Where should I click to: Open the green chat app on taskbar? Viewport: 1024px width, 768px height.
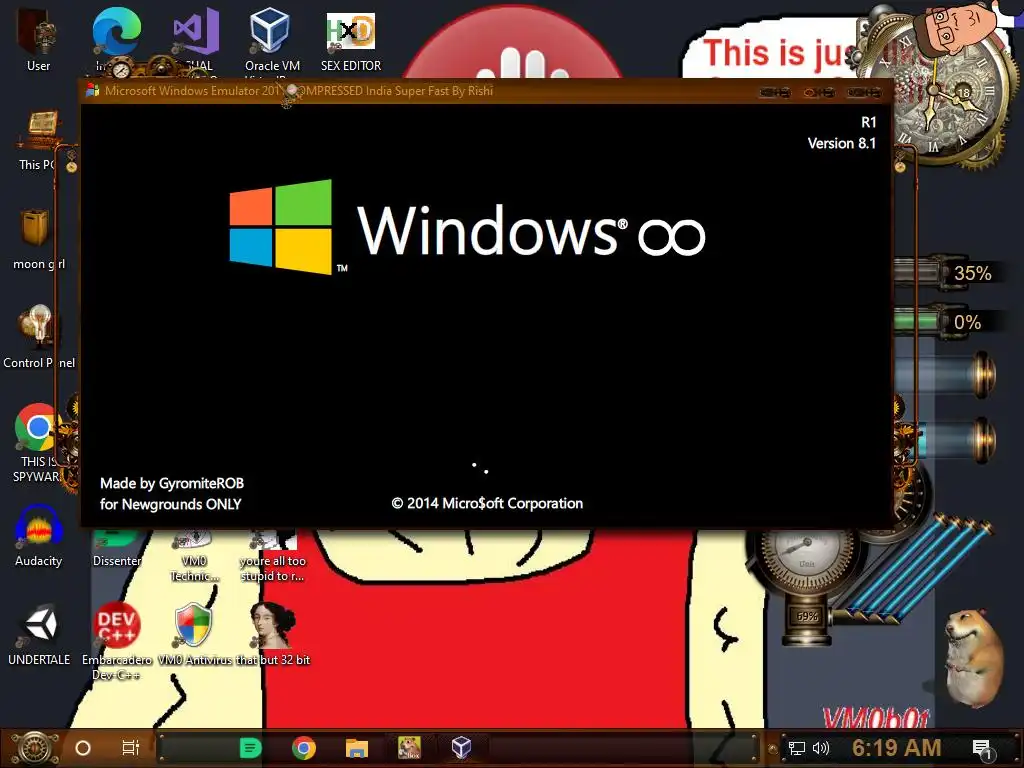click(250, 748)
